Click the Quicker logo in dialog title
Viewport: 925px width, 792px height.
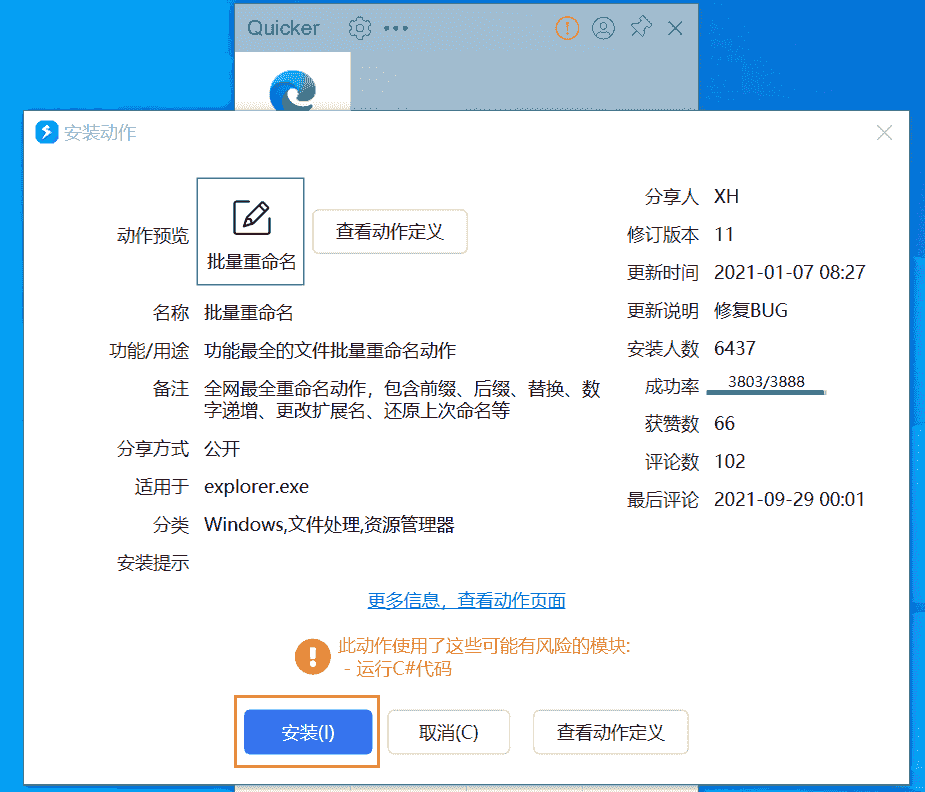pyautogui.click(x=47, y=132)
